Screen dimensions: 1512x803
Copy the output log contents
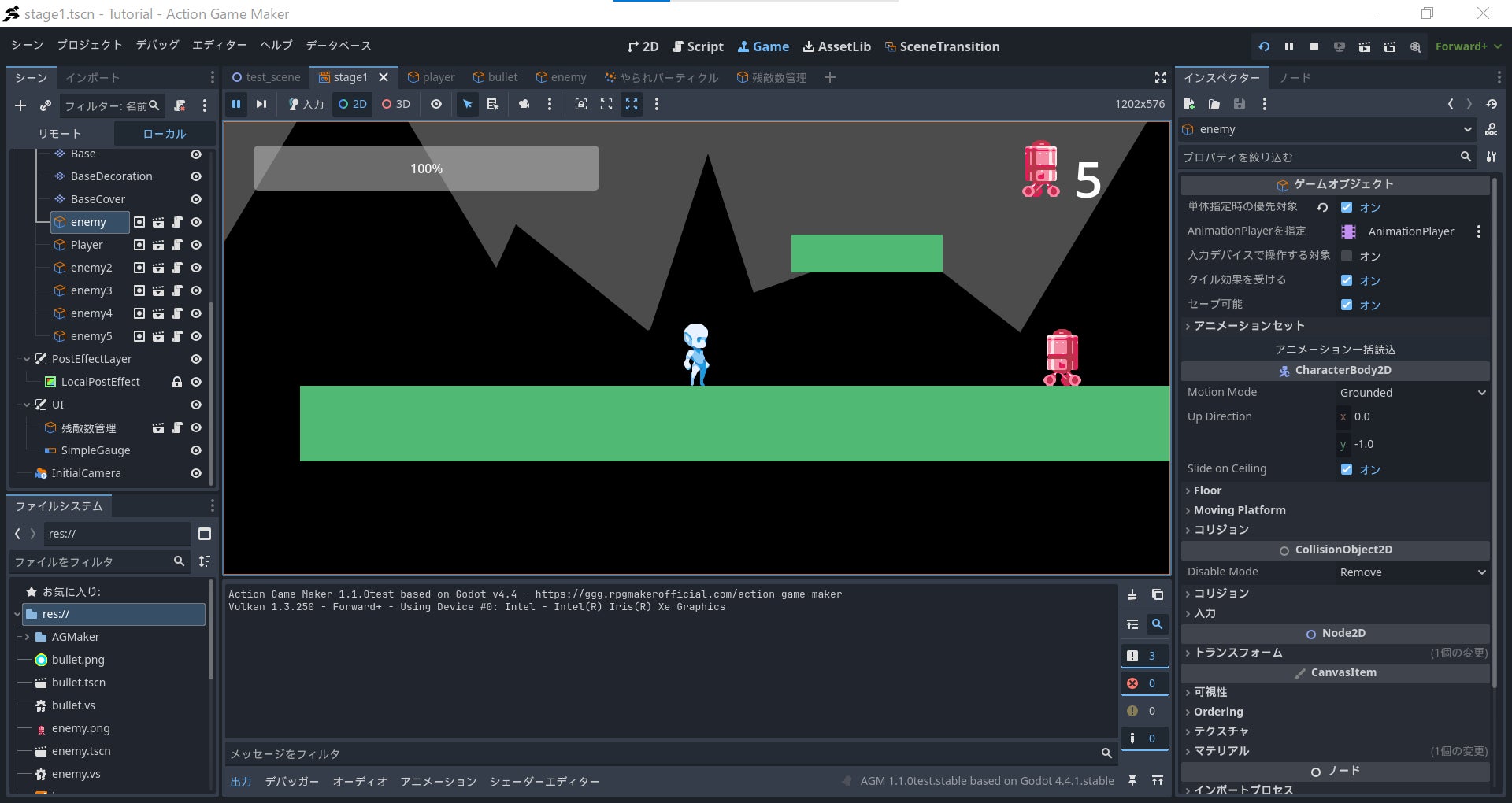(x=1157, y=594)
